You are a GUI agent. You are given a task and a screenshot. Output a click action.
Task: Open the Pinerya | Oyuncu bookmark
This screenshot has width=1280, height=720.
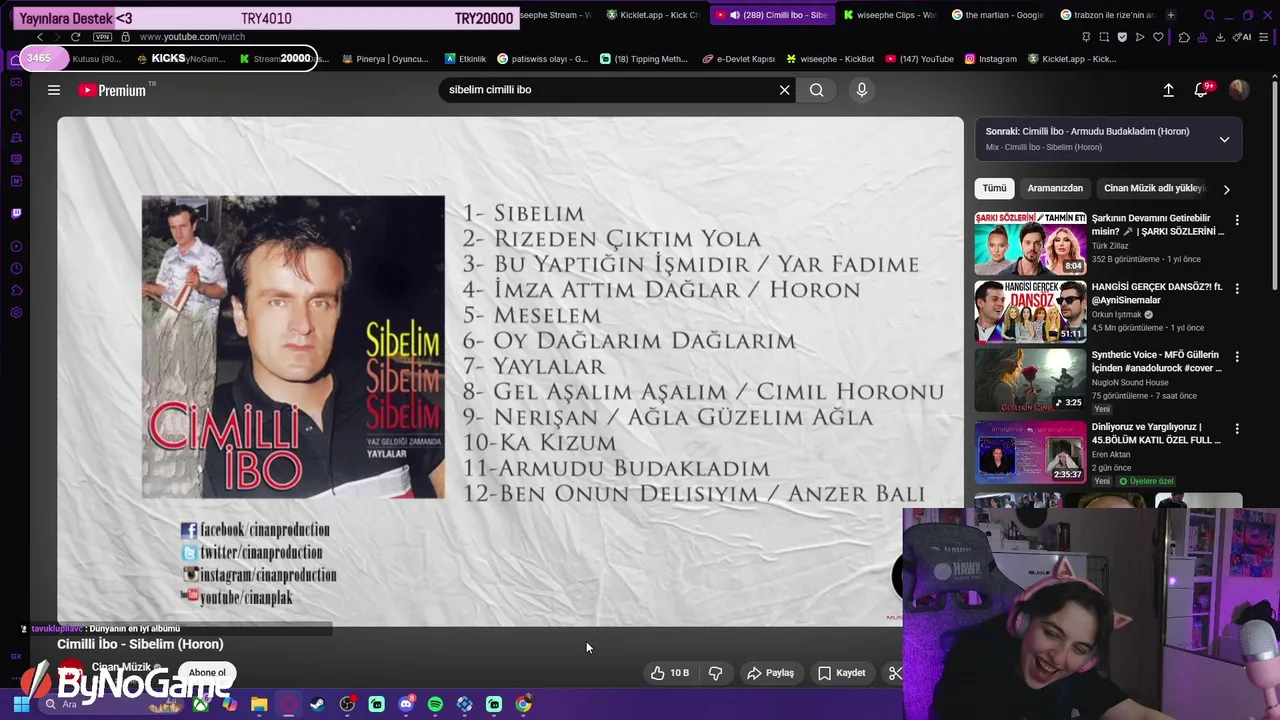(384, 59)
